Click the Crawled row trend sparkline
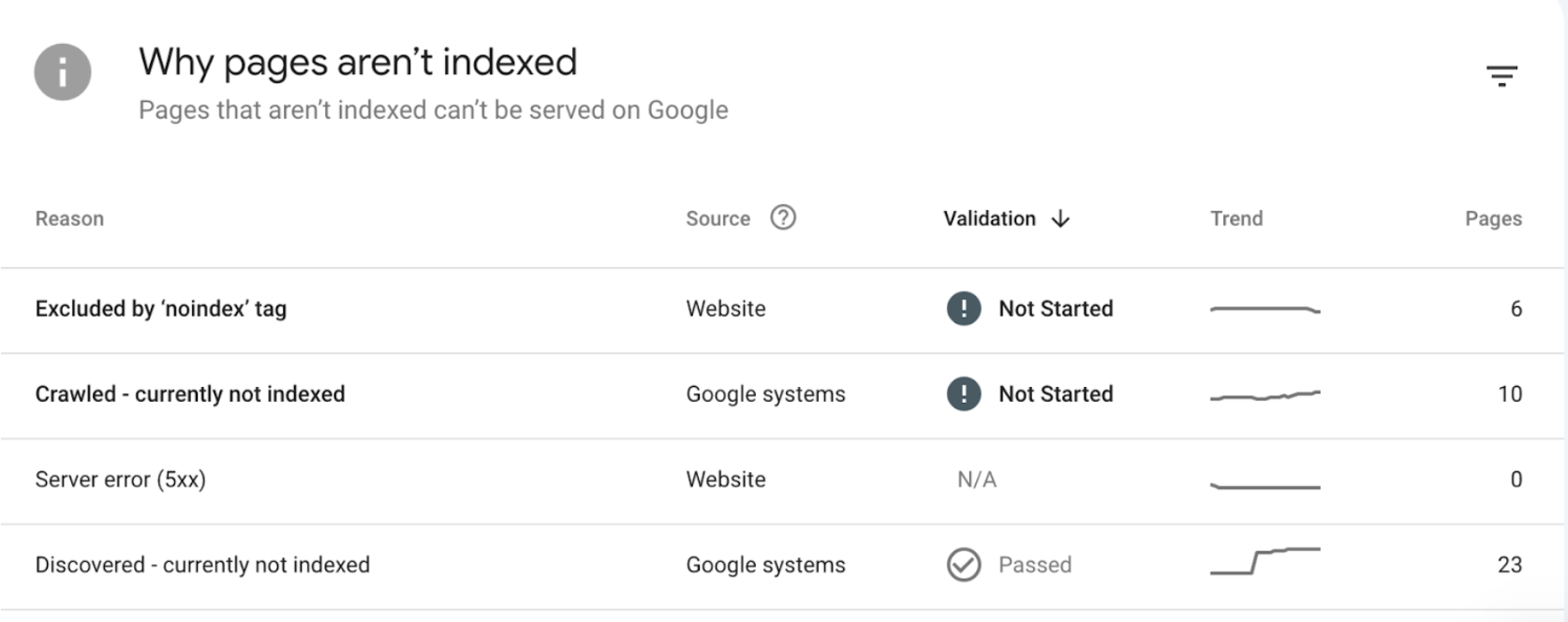The image size is (1568, 622). click(x=1265, y=395)
